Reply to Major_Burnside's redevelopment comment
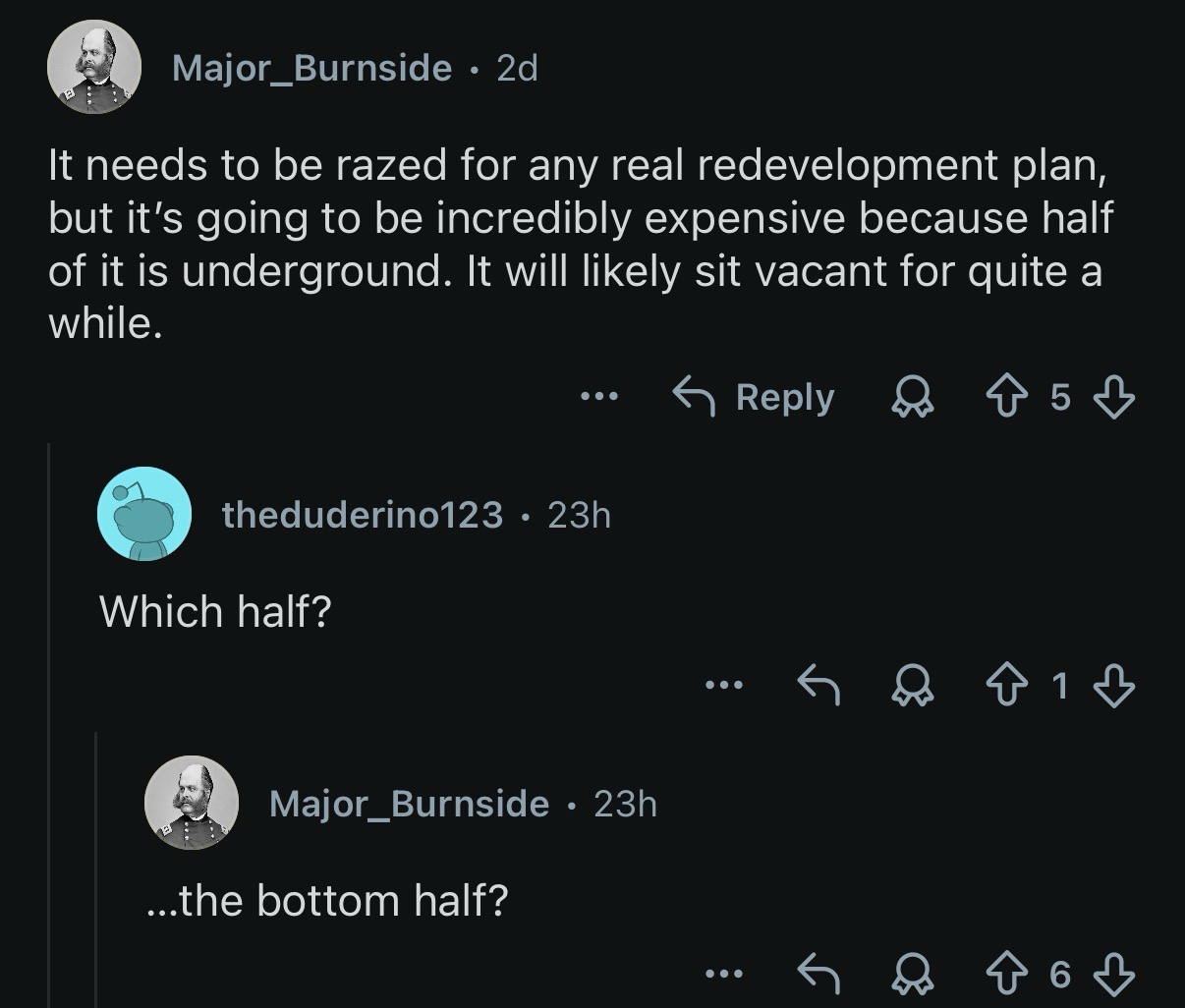This screenshot has width=1185, height=1008. (755, 397)
